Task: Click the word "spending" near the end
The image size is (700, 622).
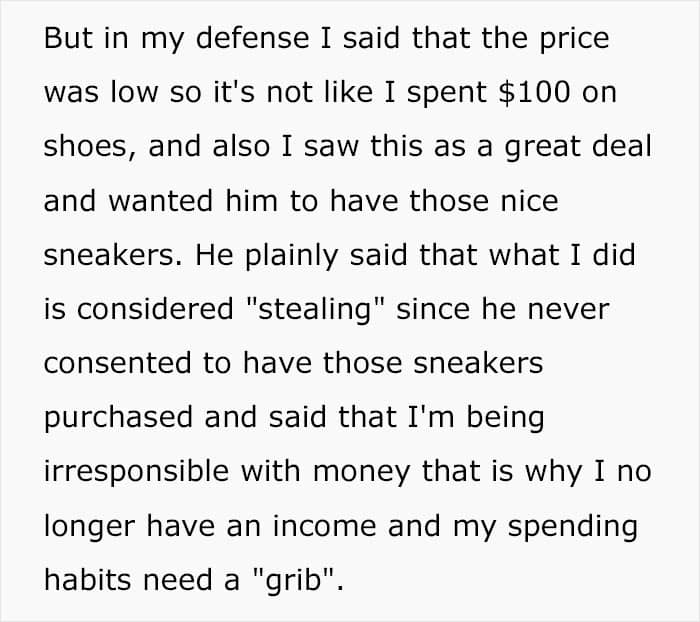Action: click(x=573, y=527)
